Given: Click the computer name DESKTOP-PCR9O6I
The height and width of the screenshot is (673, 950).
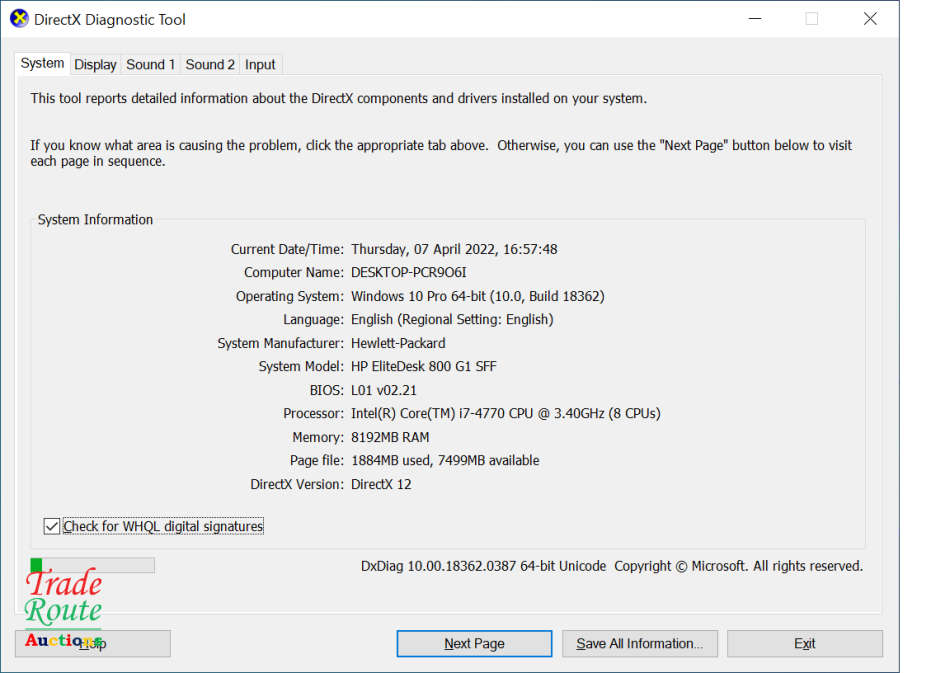Looking at the screenshot, I should point(408,272).
